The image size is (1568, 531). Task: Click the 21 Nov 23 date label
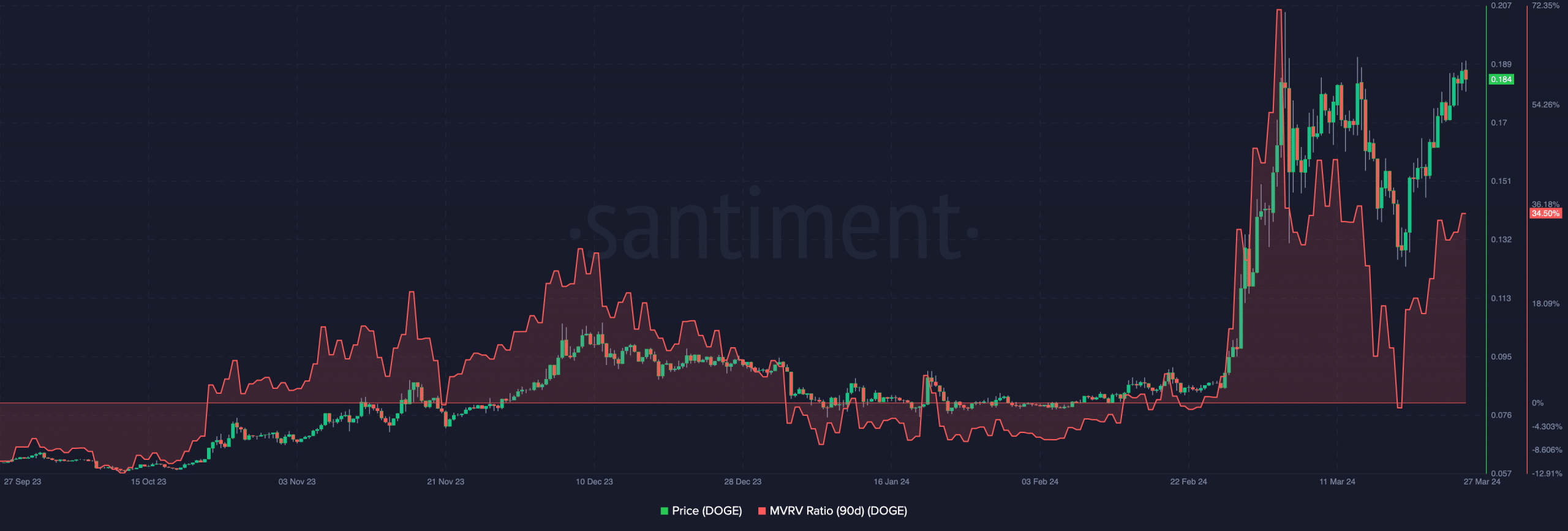tap(446, 481)
